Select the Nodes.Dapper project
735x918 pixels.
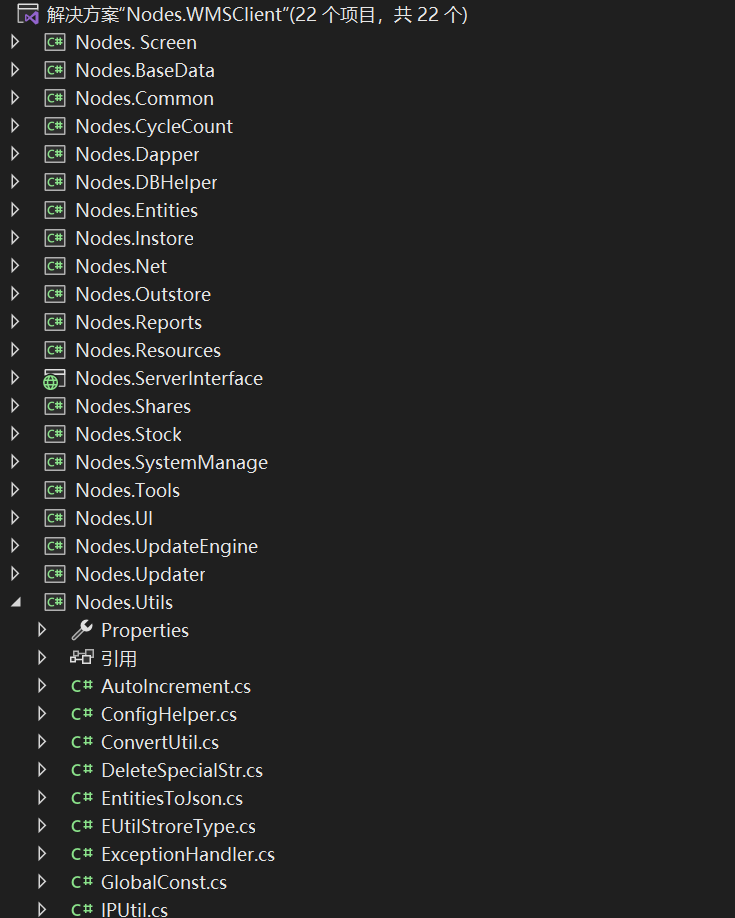[138, 155]
